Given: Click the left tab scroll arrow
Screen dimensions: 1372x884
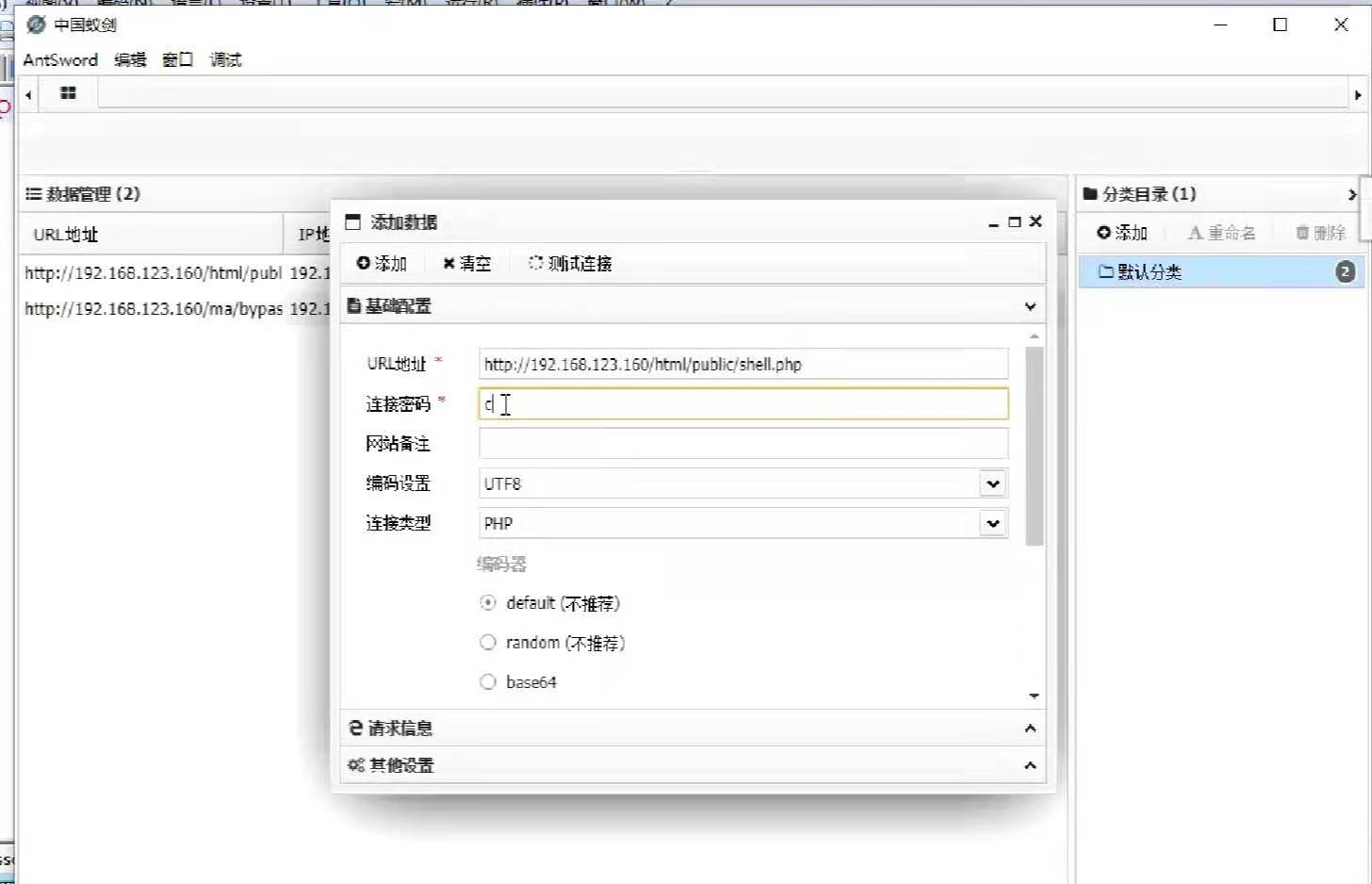Looking at the screenshot, I should click(x=28, y=94).
